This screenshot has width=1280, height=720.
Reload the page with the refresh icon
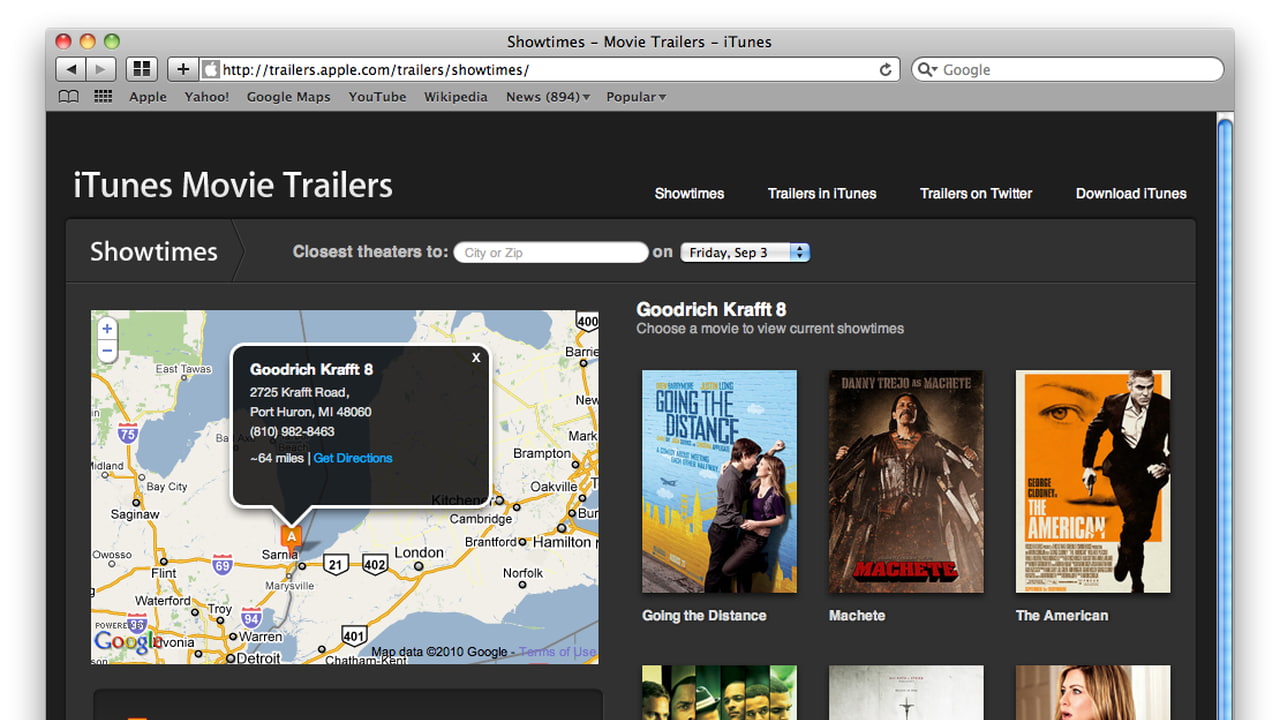[x=886, y=69]
